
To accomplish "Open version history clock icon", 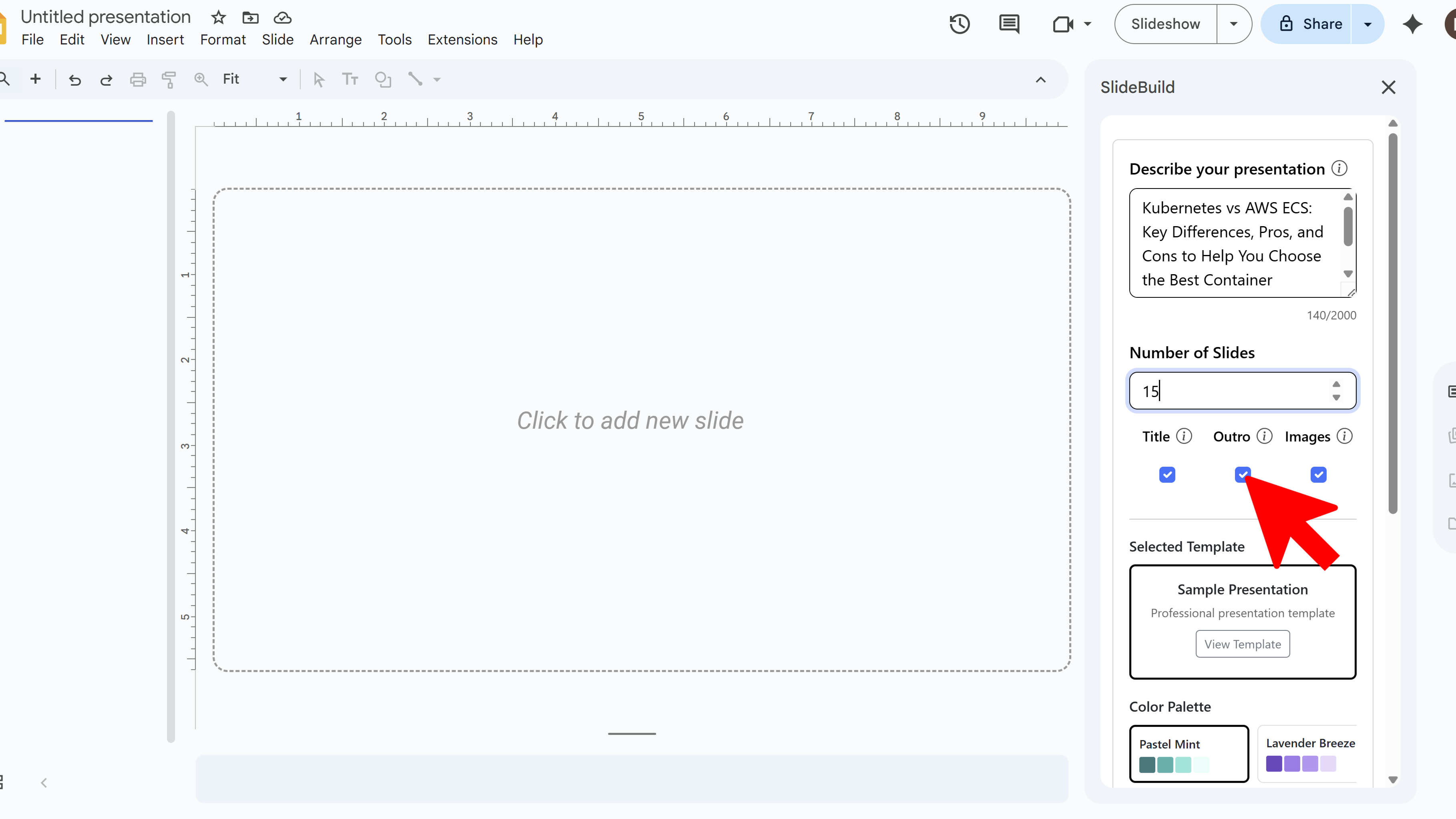I will [960, 24].
